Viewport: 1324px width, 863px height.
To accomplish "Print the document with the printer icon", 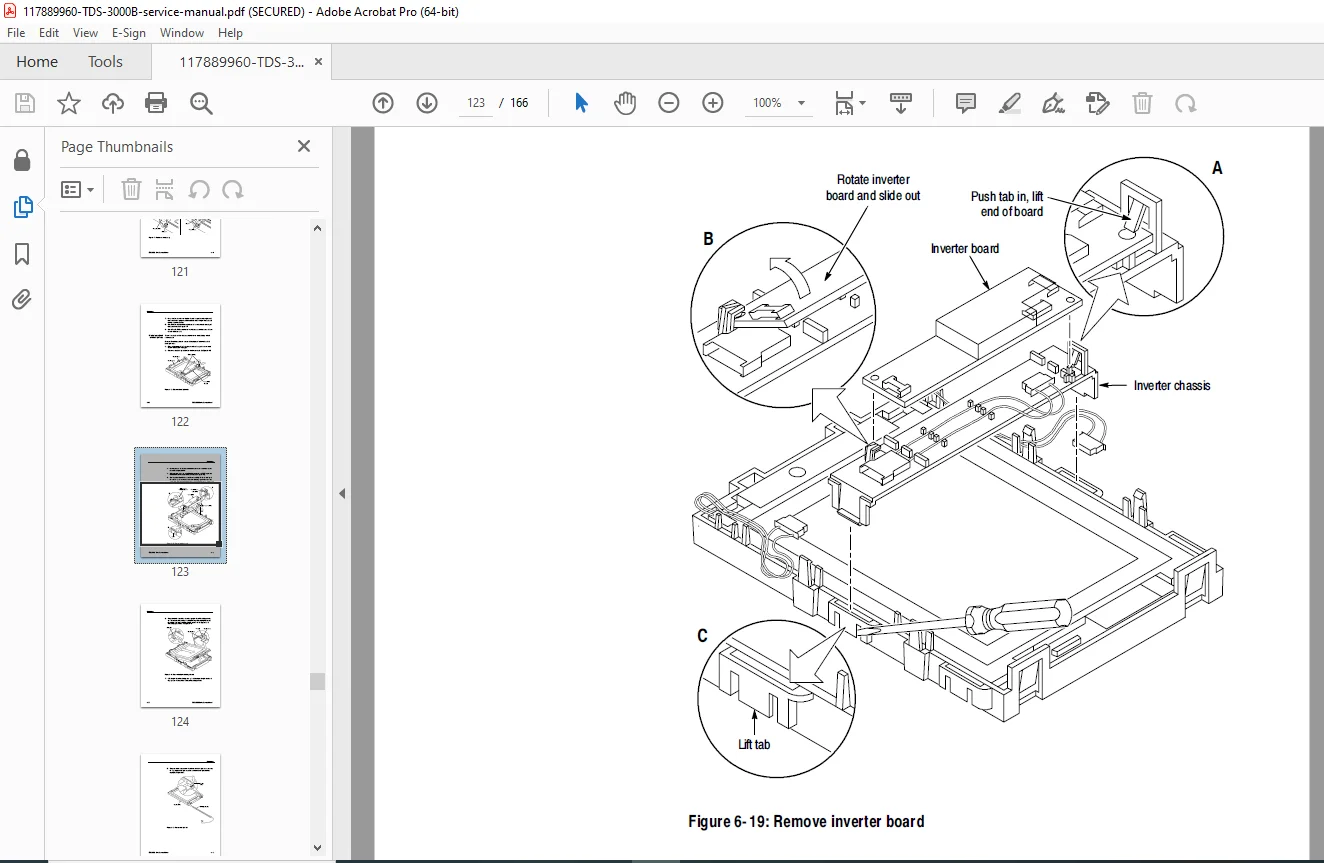I will pyautogui.click(x=156, y=103).
